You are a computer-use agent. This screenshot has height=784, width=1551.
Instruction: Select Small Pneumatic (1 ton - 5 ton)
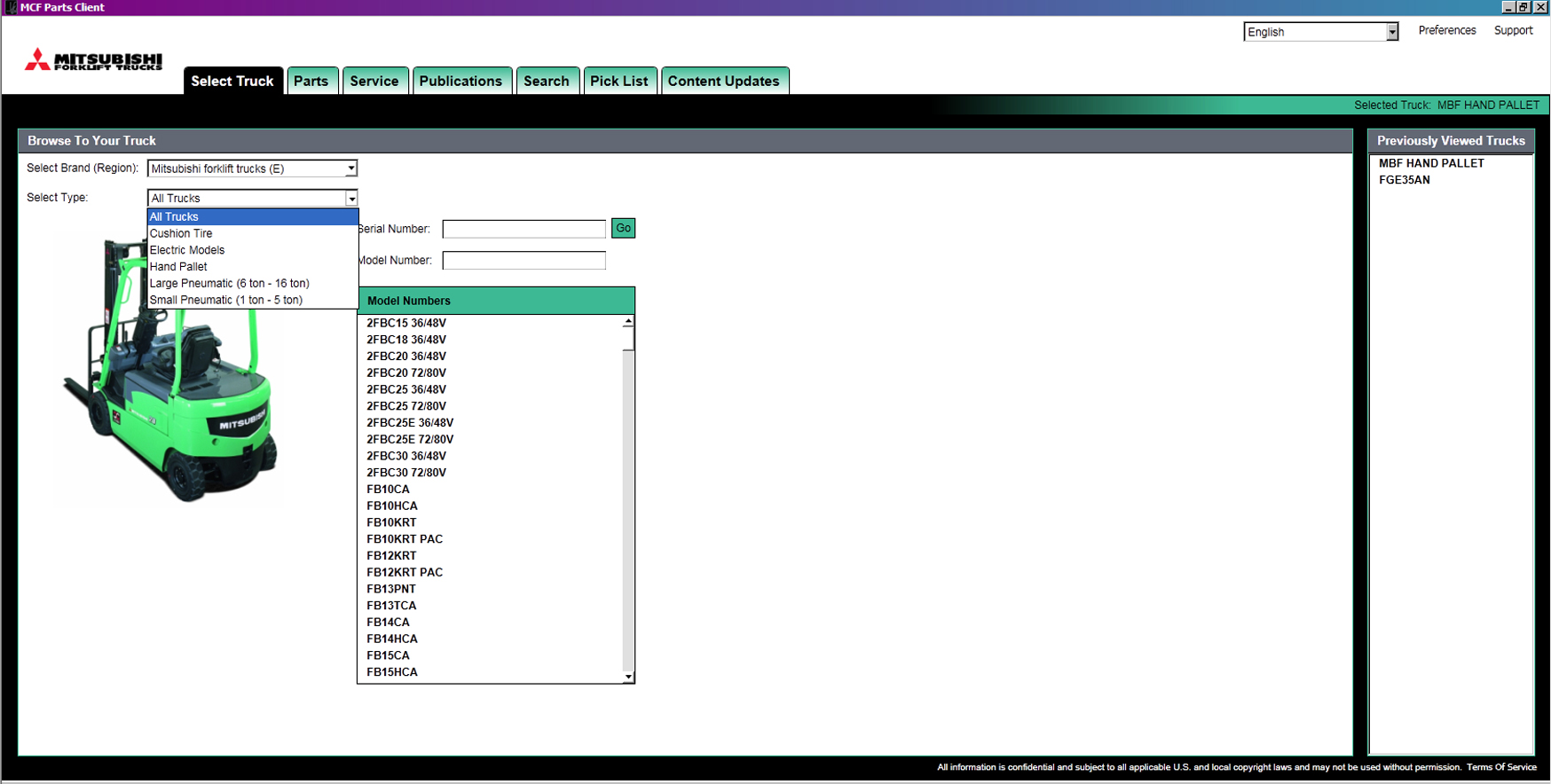pyautogui.click(x=226, y=300)
